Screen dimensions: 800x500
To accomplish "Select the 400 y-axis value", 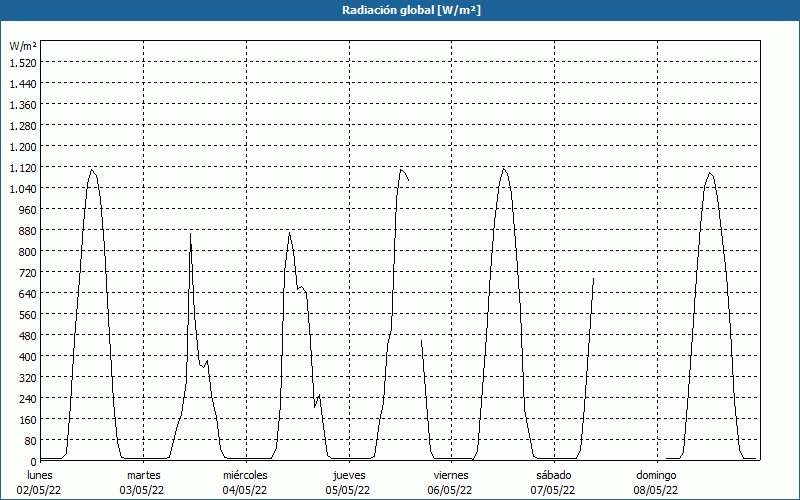I will pos(27,357).
